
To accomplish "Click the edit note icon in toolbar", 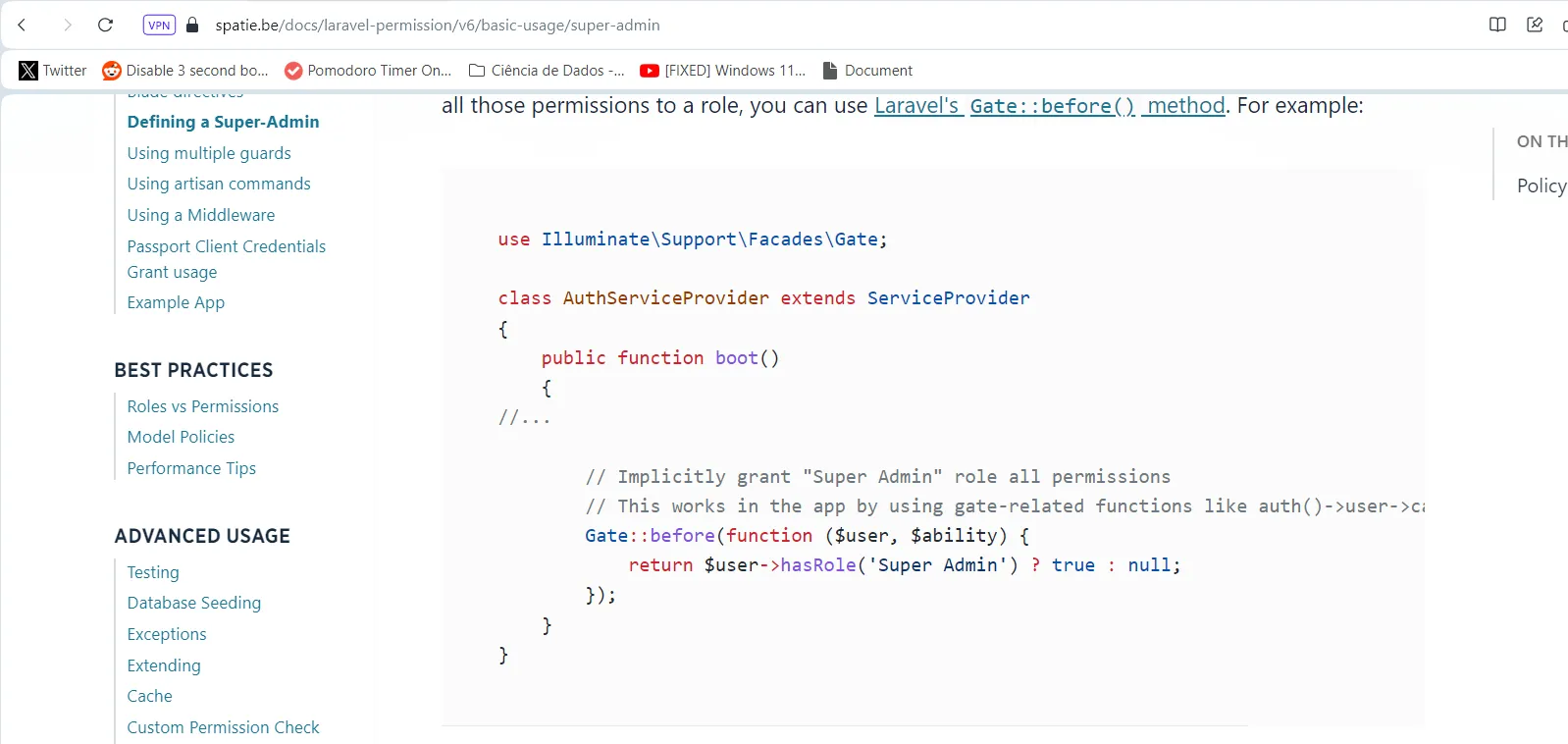I will point(1535,25).
